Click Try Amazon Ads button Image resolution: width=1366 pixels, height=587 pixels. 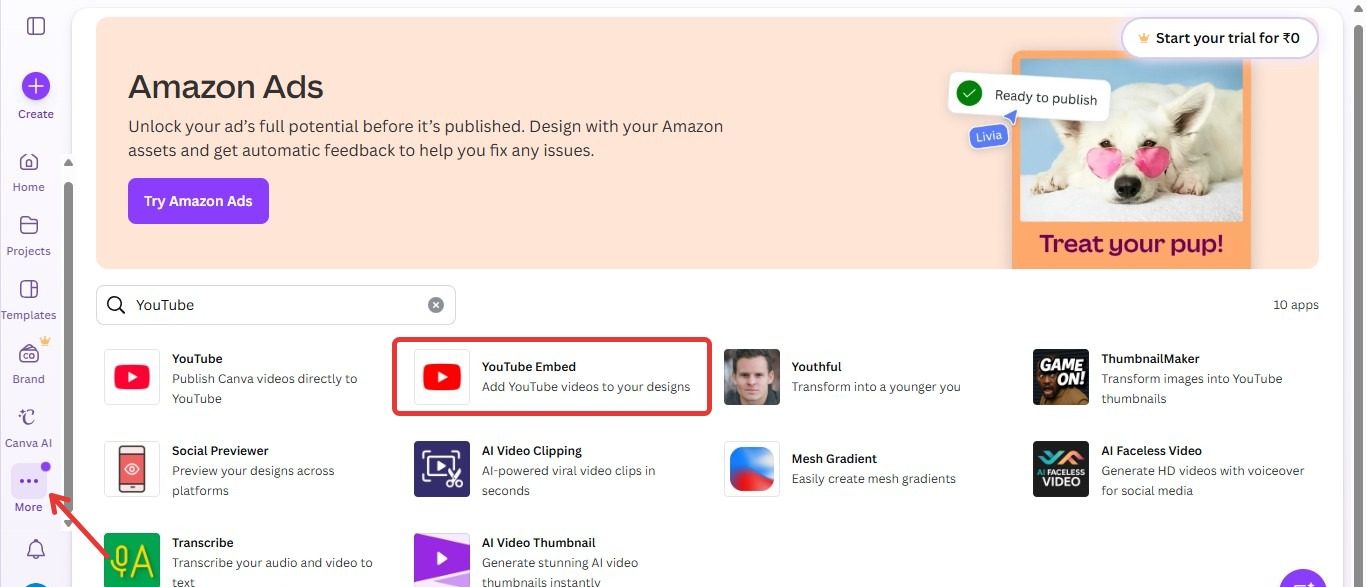(198, 201)
